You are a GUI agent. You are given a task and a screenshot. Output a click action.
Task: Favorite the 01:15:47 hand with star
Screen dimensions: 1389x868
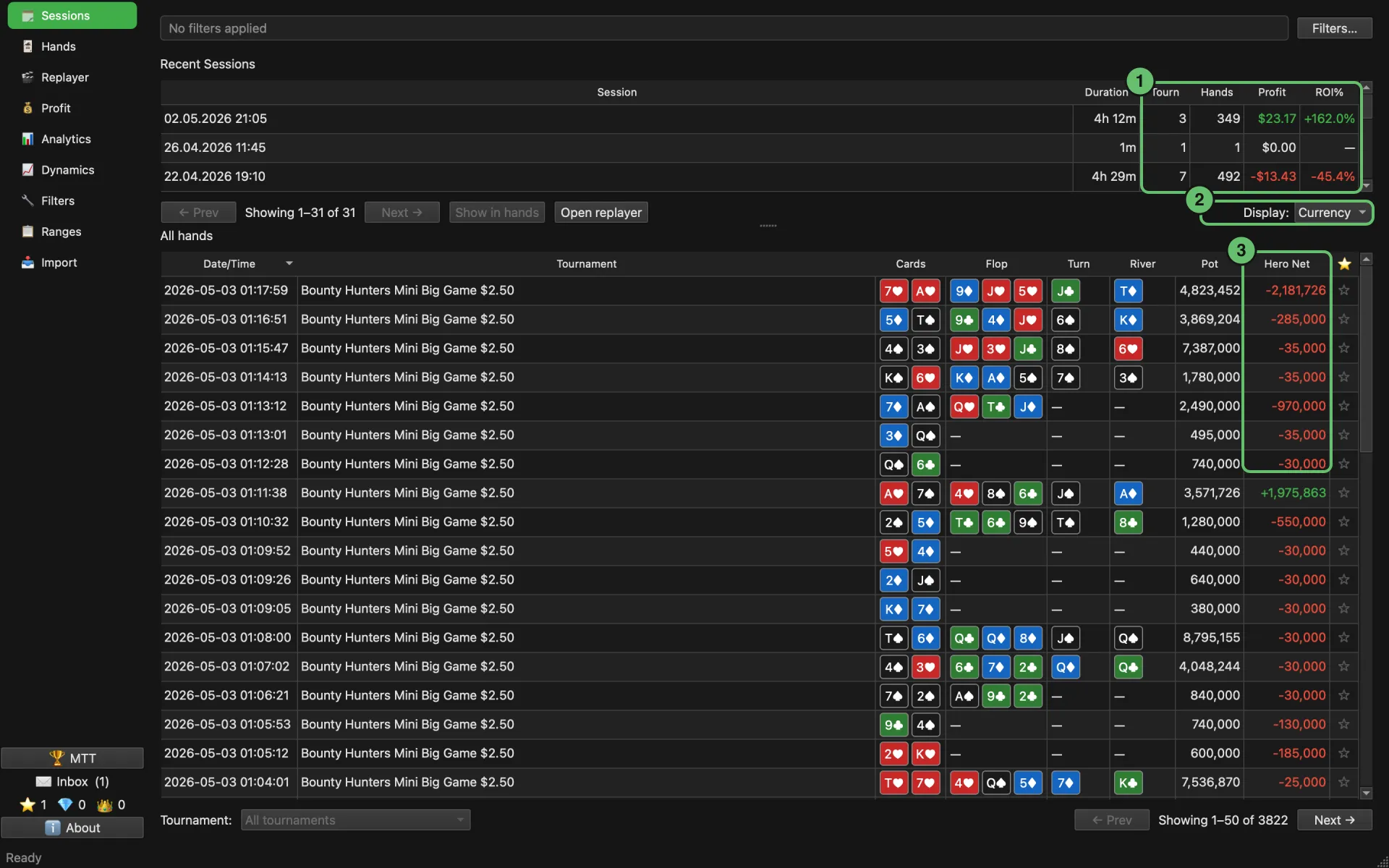coord(1344,348)
